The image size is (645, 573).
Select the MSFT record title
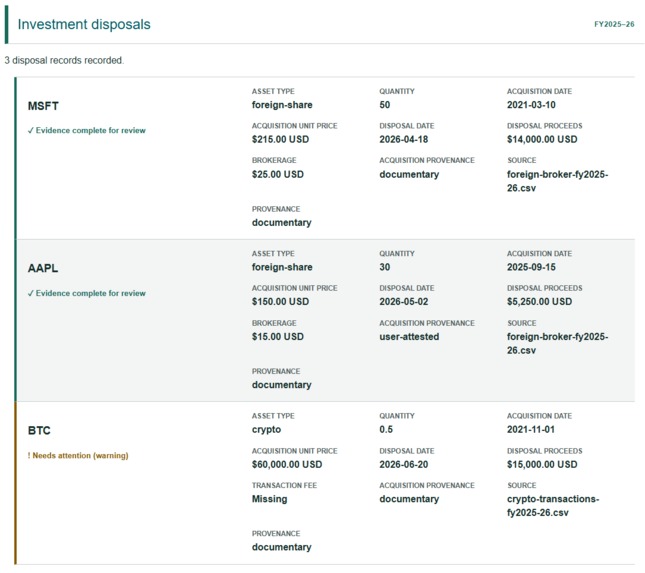(43, 106)
